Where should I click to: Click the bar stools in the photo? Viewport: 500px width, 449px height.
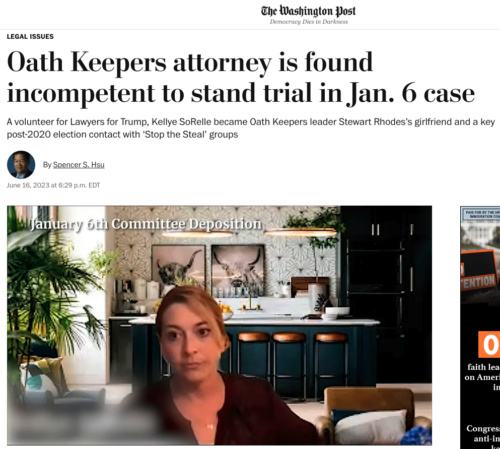288,363
